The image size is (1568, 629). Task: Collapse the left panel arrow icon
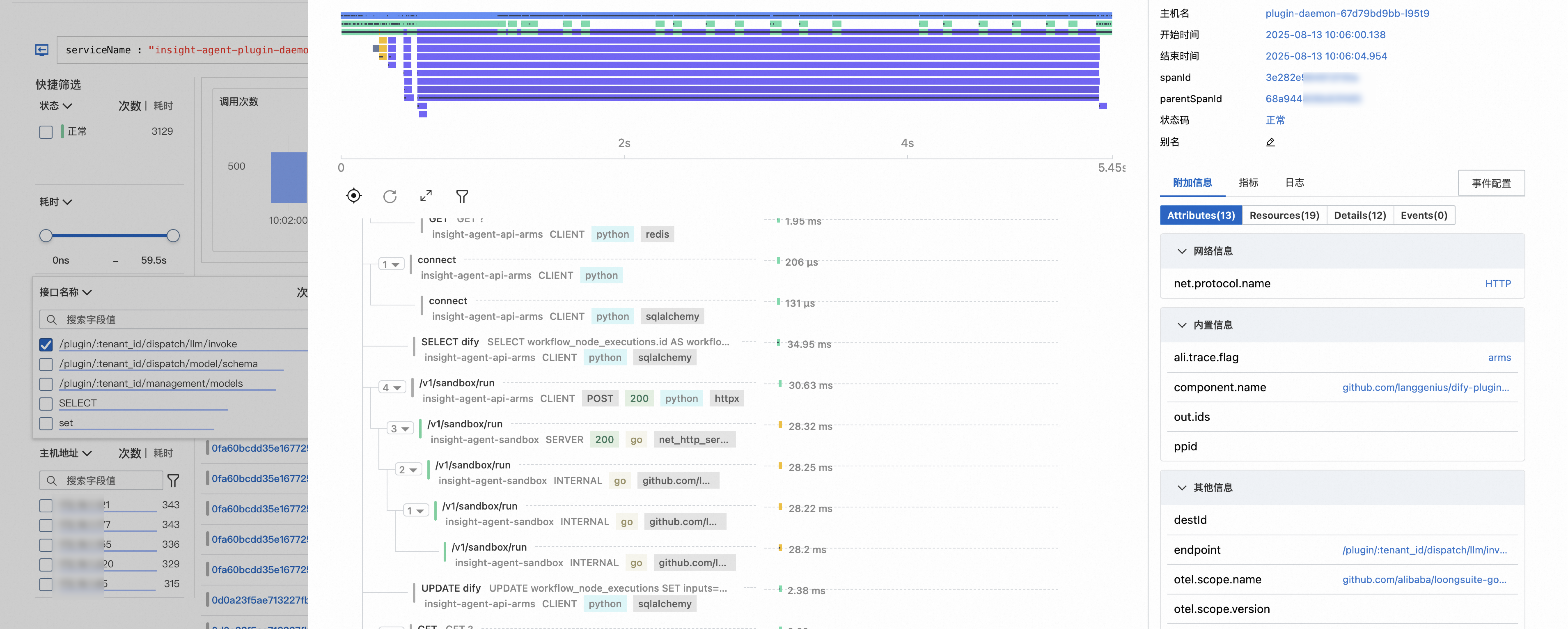pos(42,50)
